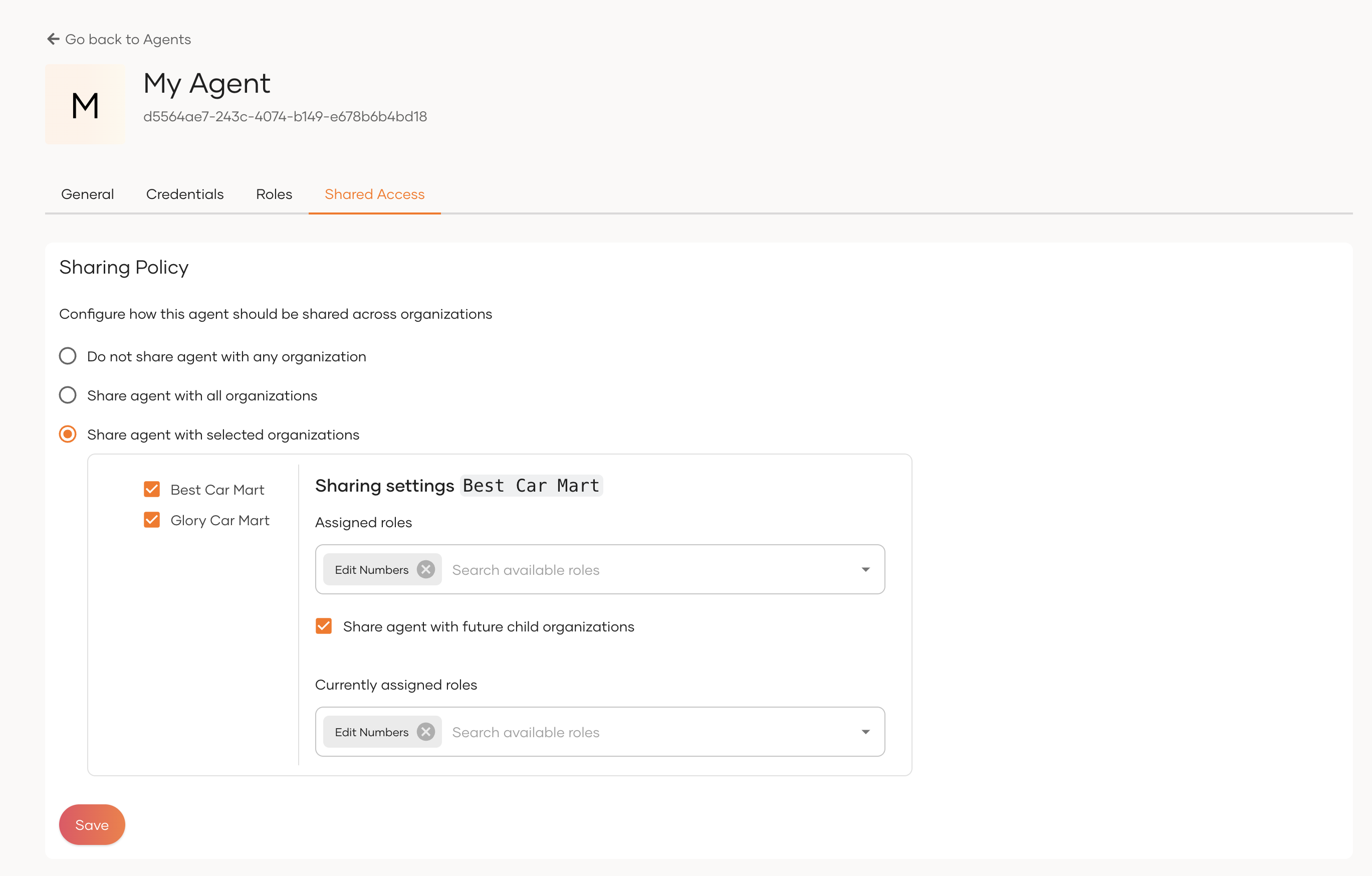The width and height of the screenshot is (1372, 876).
Task: Open the General tab
Action: (87, 194)
